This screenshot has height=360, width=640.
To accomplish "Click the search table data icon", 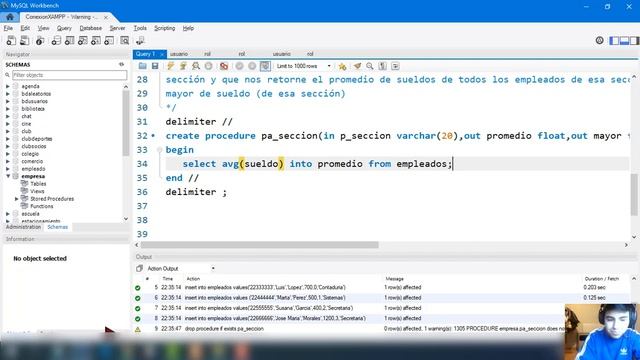I will tap(124, 40).
